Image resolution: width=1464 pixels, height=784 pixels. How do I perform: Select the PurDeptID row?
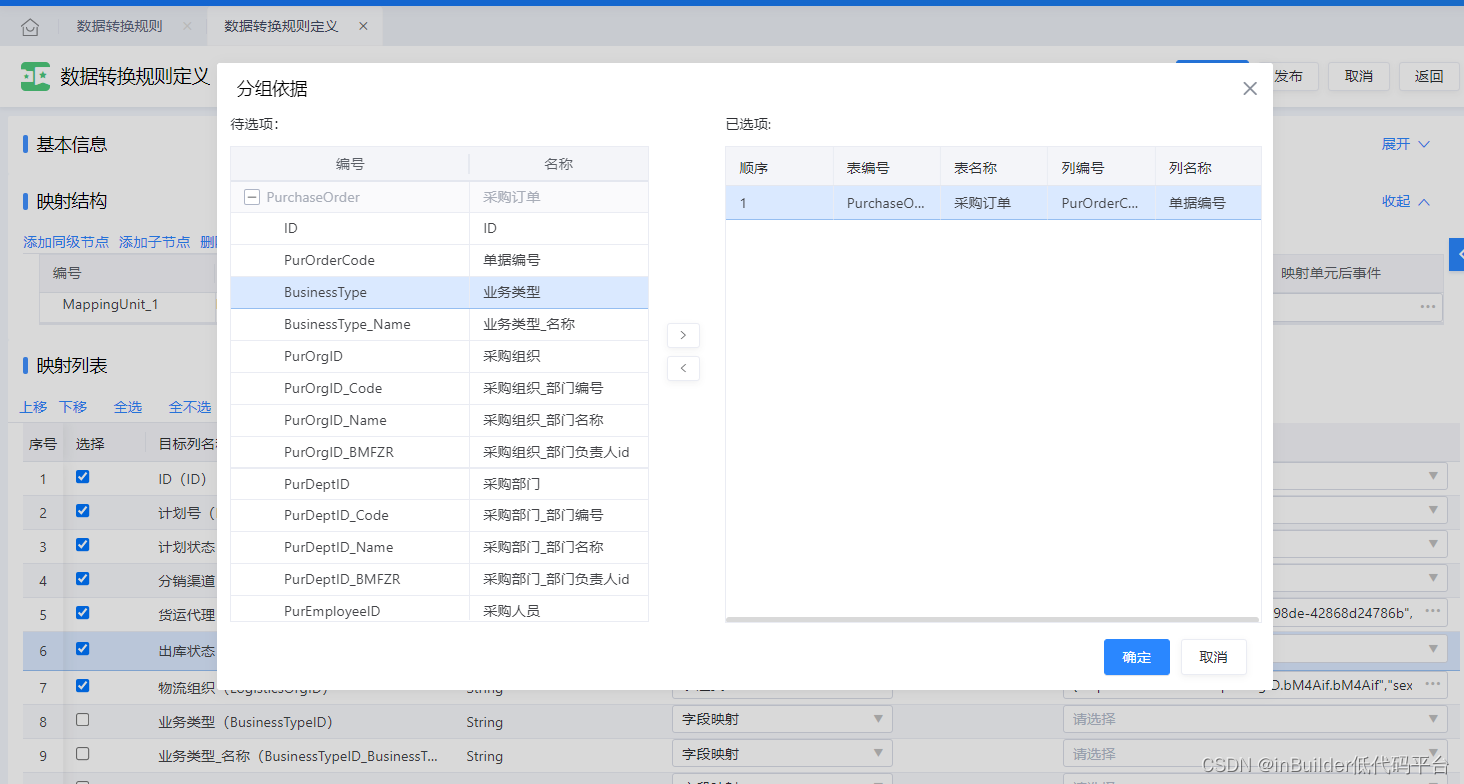(x=439, y=484)
